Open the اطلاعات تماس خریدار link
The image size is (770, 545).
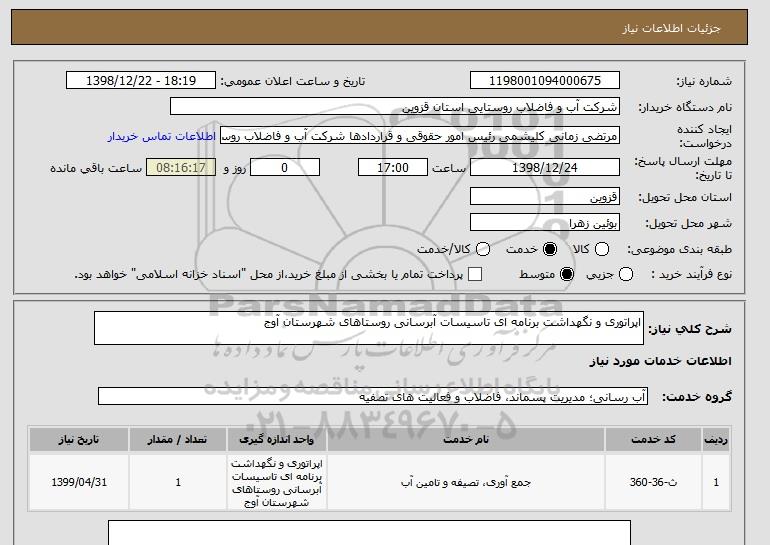click(x=162, y=136)
